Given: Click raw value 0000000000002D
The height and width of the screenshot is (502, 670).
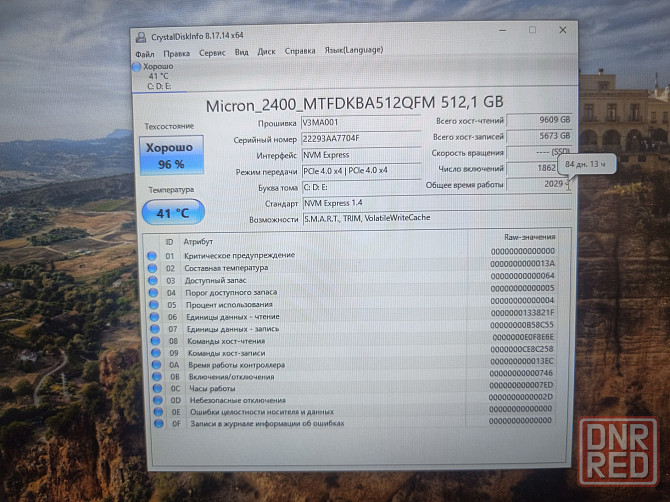Looking at the screenshot, I should pos(521,397).
